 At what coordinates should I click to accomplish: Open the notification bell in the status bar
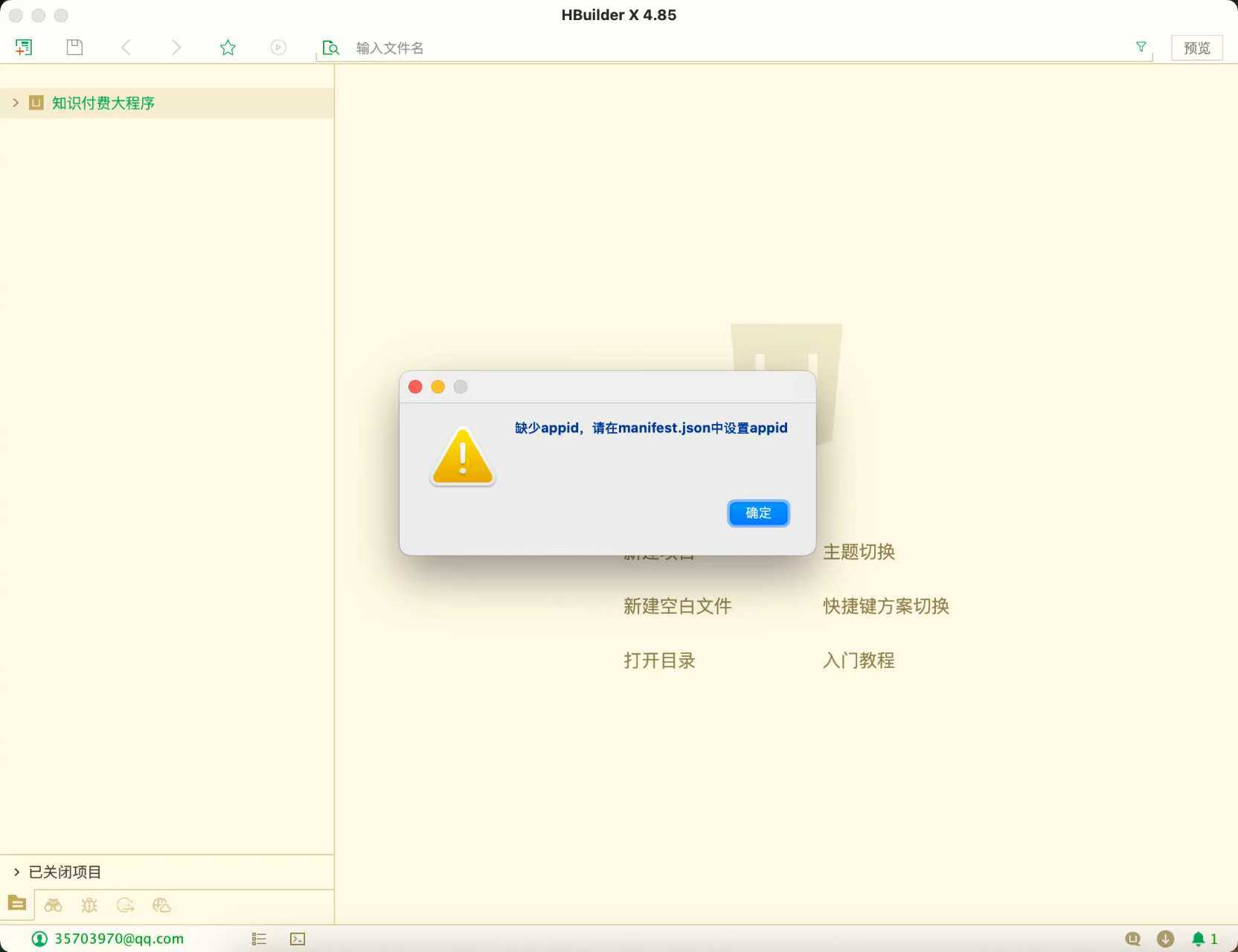(1198, 939)
